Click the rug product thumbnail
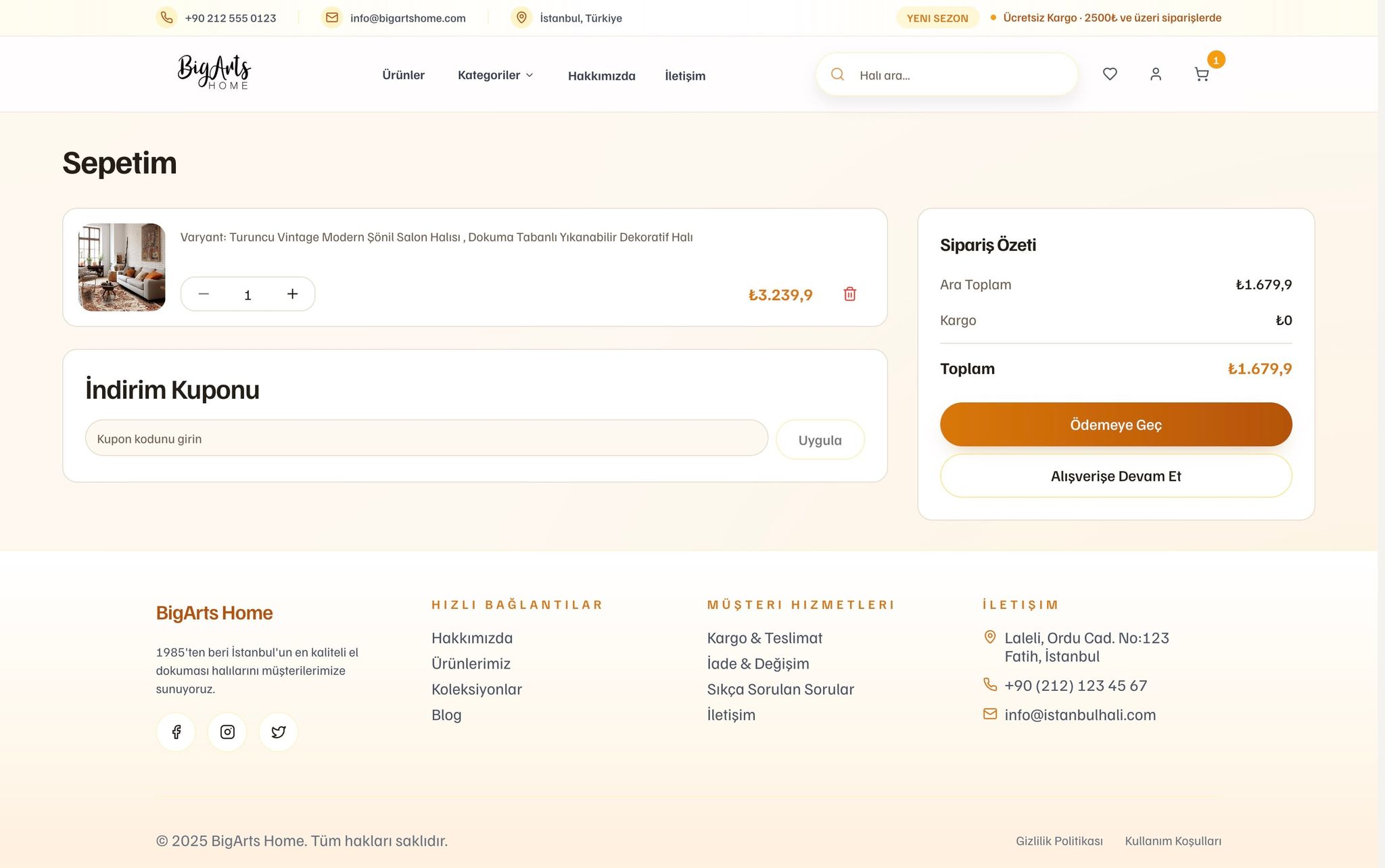 [x=122, y=267]
